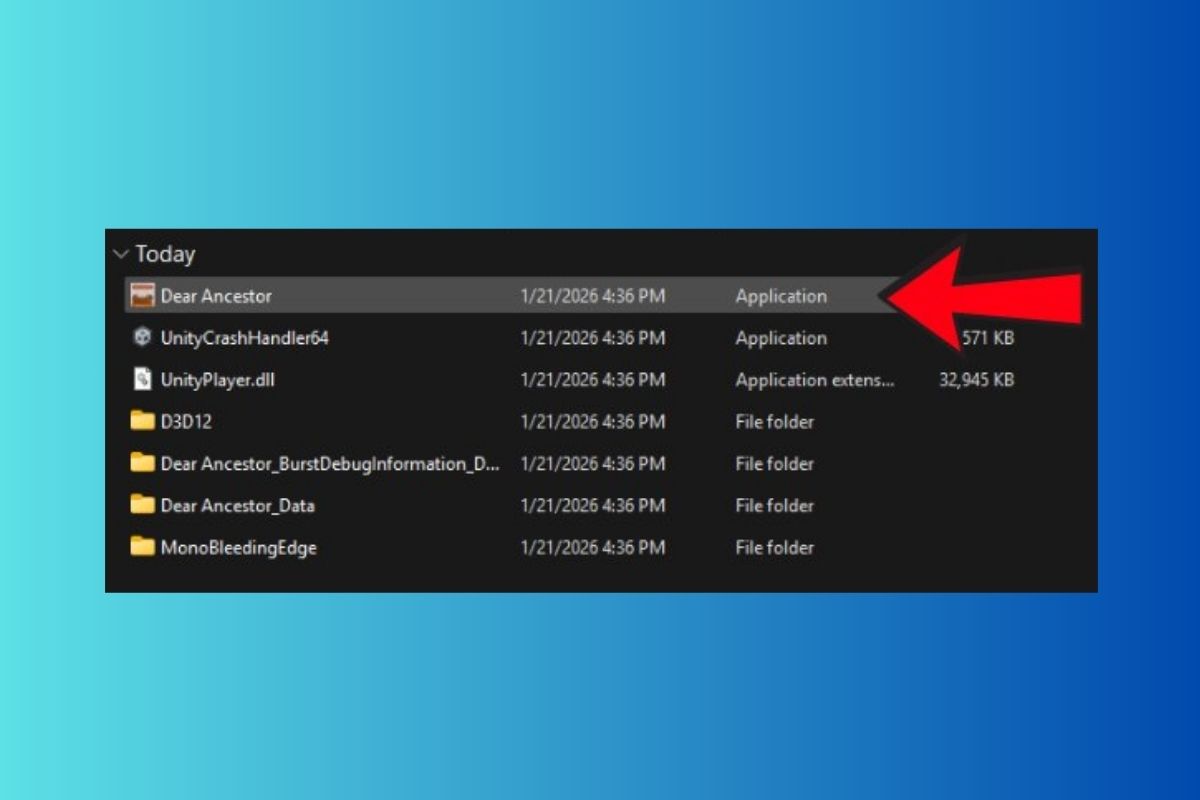Click the D3D12 folder icon
Image resolution: width=1200 pixels, height=800 pixels.
(143, 422)
